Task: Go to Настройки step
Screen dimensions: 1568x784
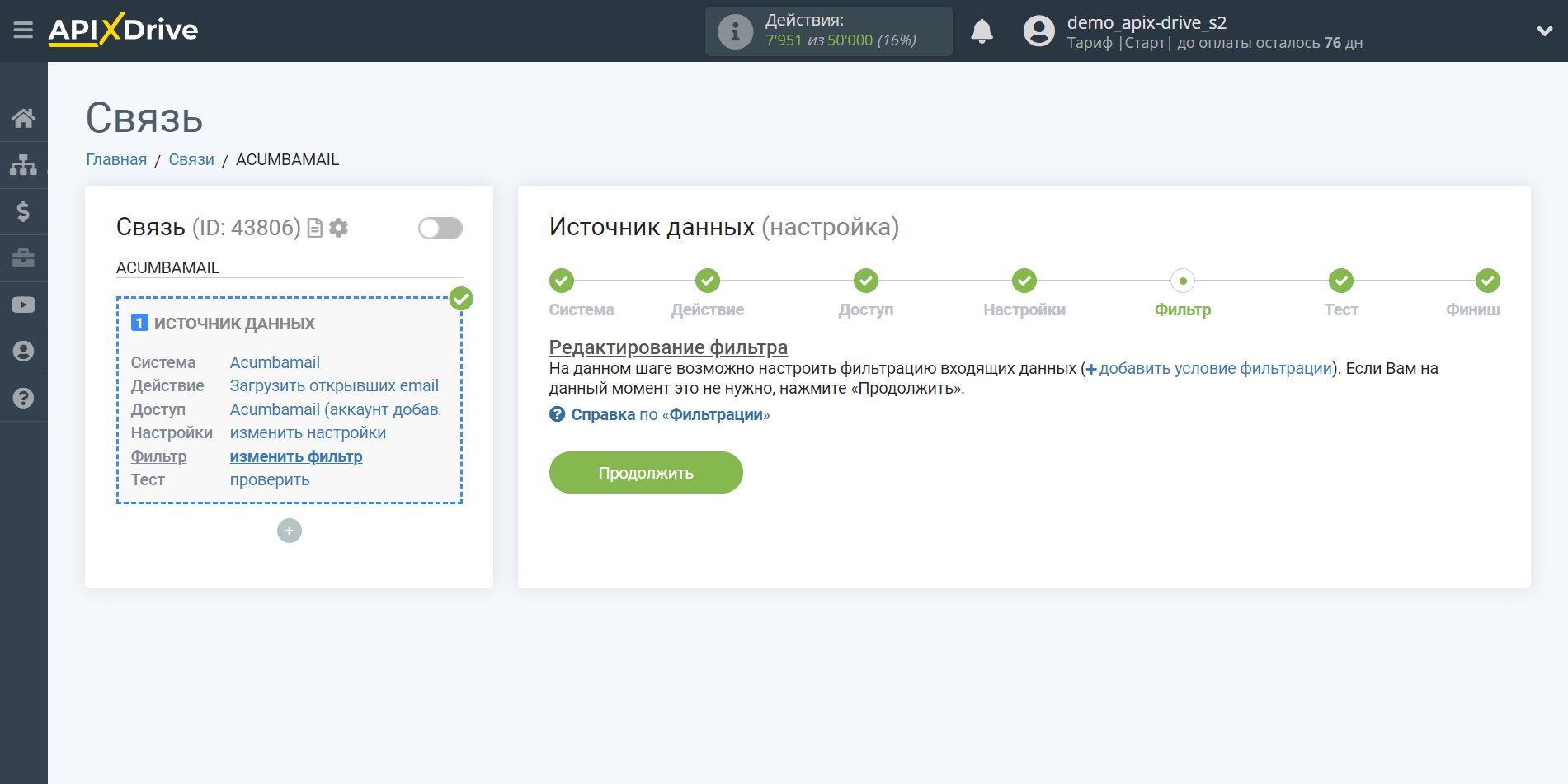Action: tap(1024, 281)
